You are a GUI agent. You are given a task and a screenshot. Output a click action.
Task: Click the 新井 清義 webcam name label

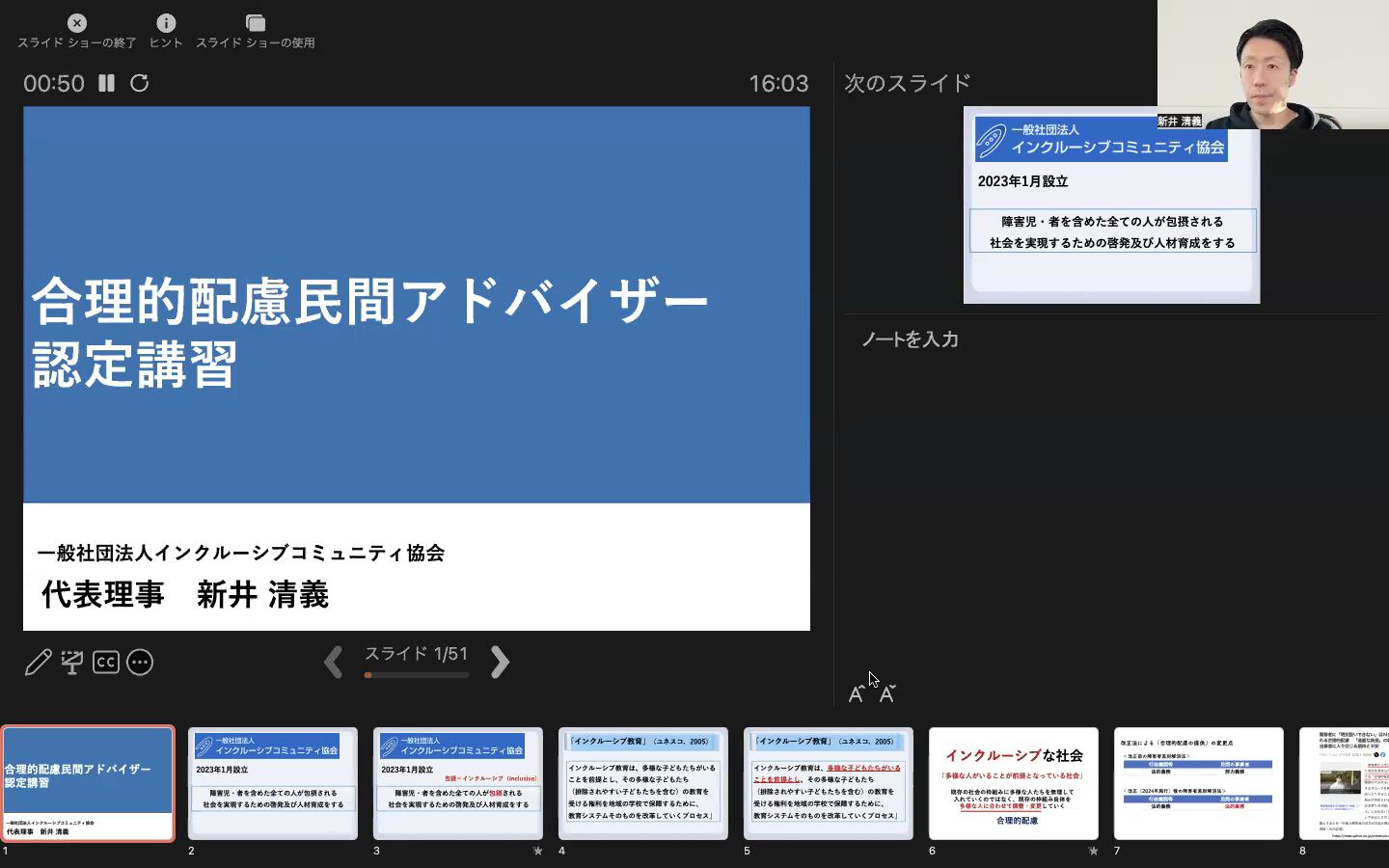coord(1180,122)
